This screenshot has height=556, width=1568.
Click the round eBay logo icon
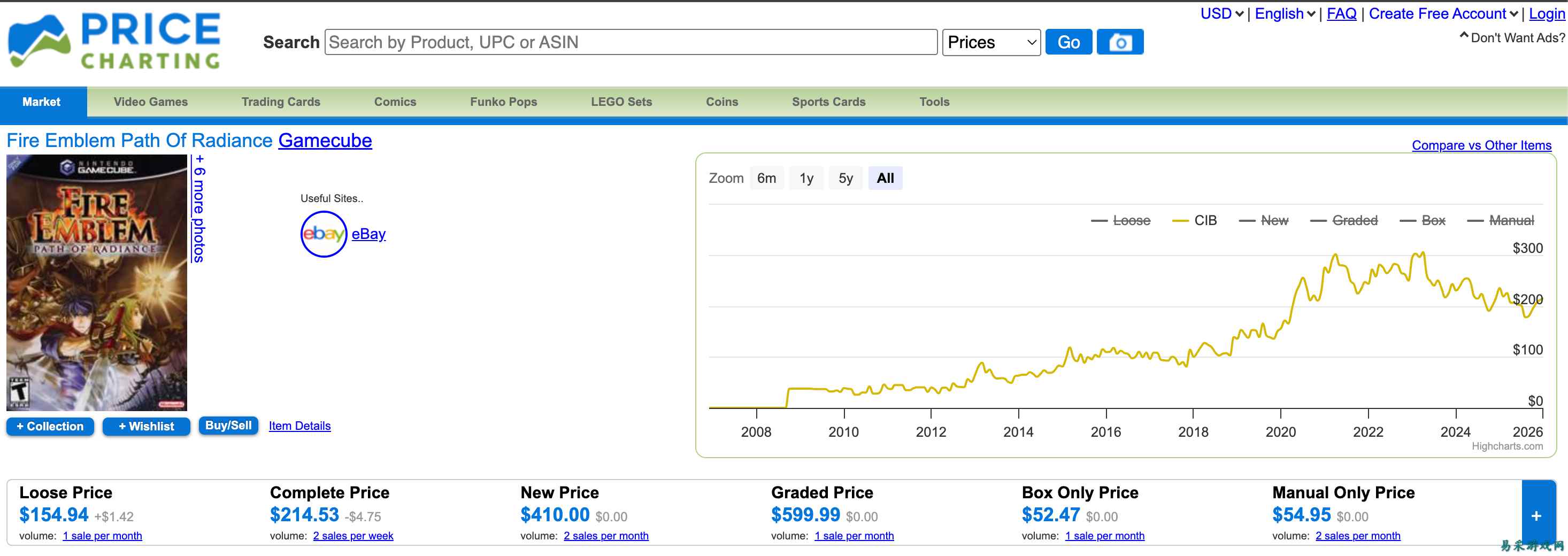pos(323,234)
